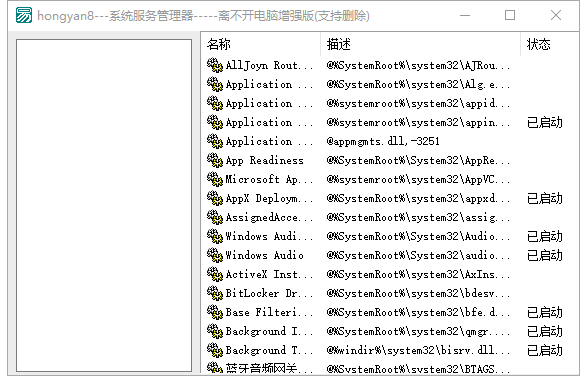Image resolution: width=587 pixels, height=383 pixels.
Task: Click the empty left details panel
Action: click(x=104, y=206)
